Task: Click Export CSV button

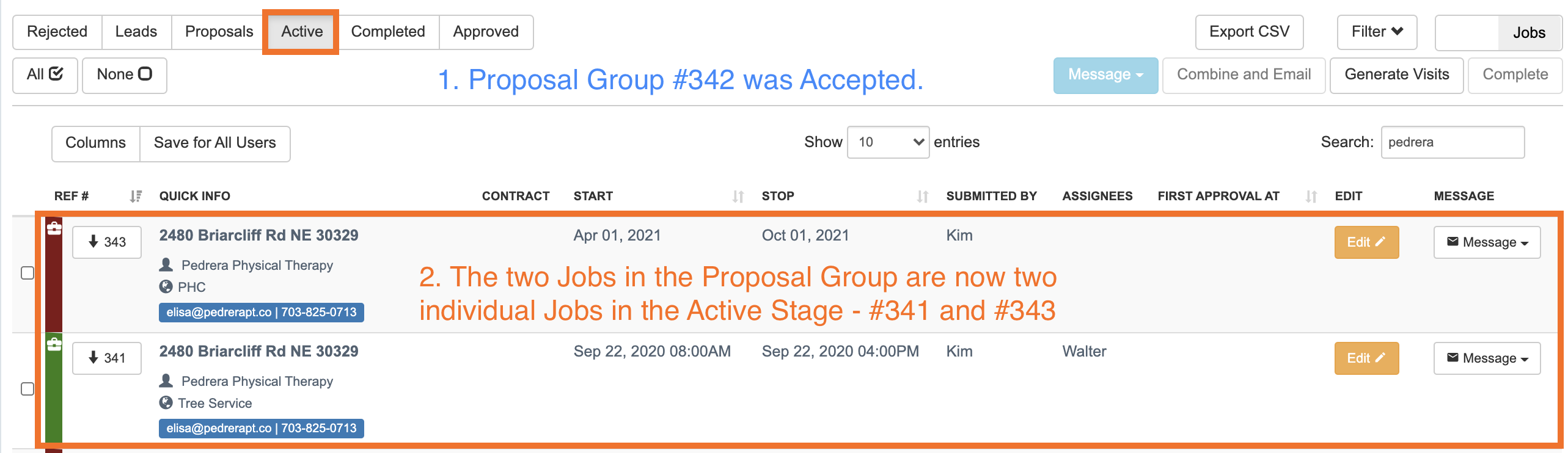Action: pos(1249,32)
